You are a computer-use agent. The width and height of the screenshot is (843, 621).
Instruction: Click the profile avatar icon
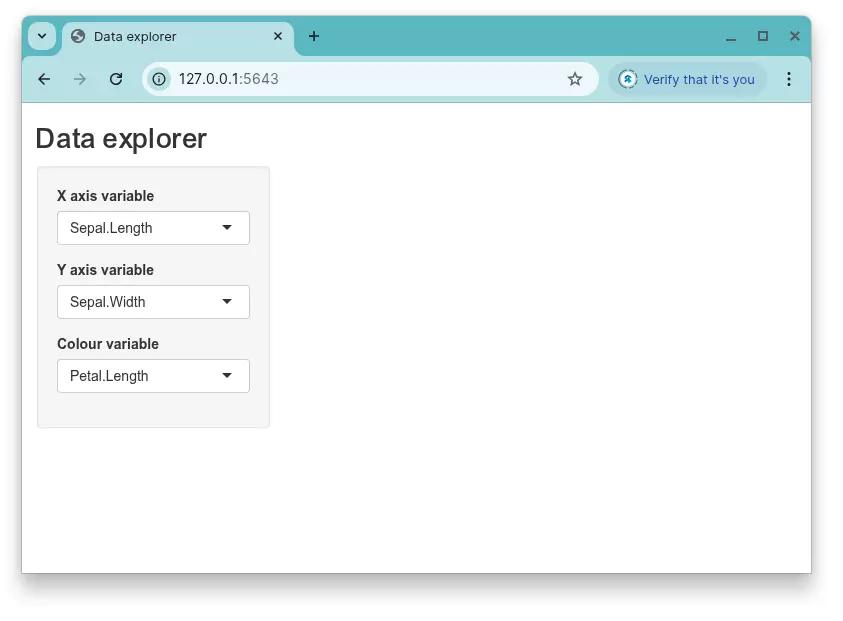pos(627,79)
